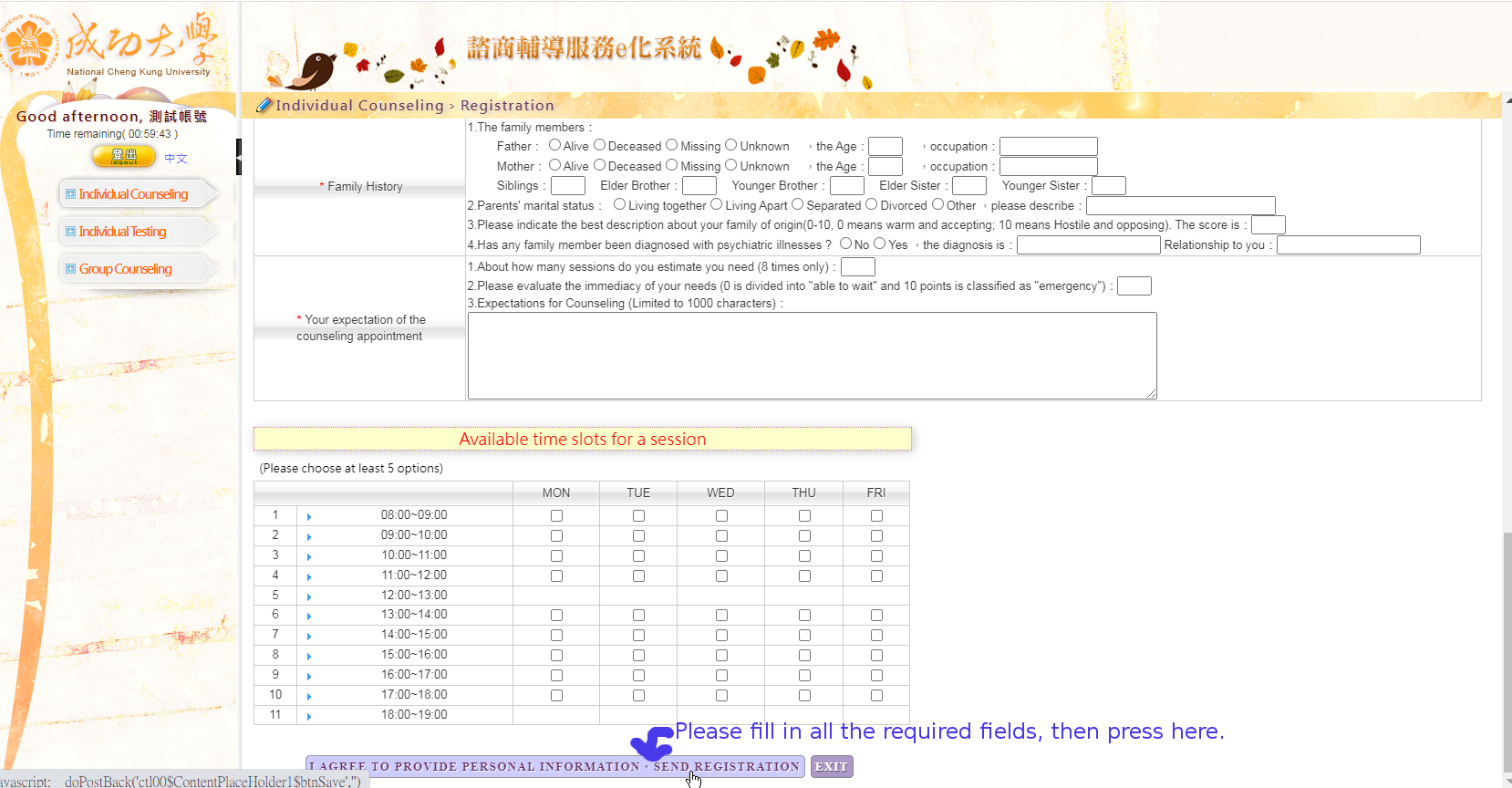Select Mother Unknown radio button
The image size is (1512, 788).
tap(731, 165)
